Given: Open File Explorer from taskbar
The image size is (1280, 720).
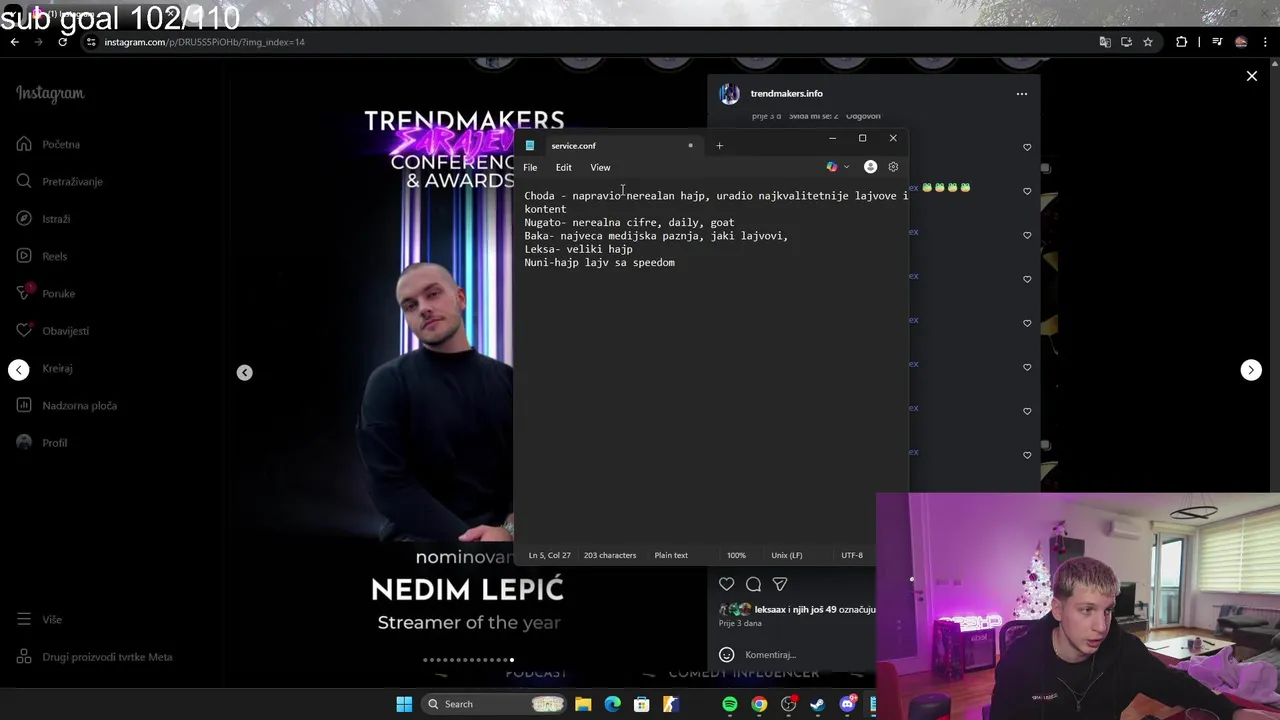Looking at the screenshot, I should [x=583, y=704].
